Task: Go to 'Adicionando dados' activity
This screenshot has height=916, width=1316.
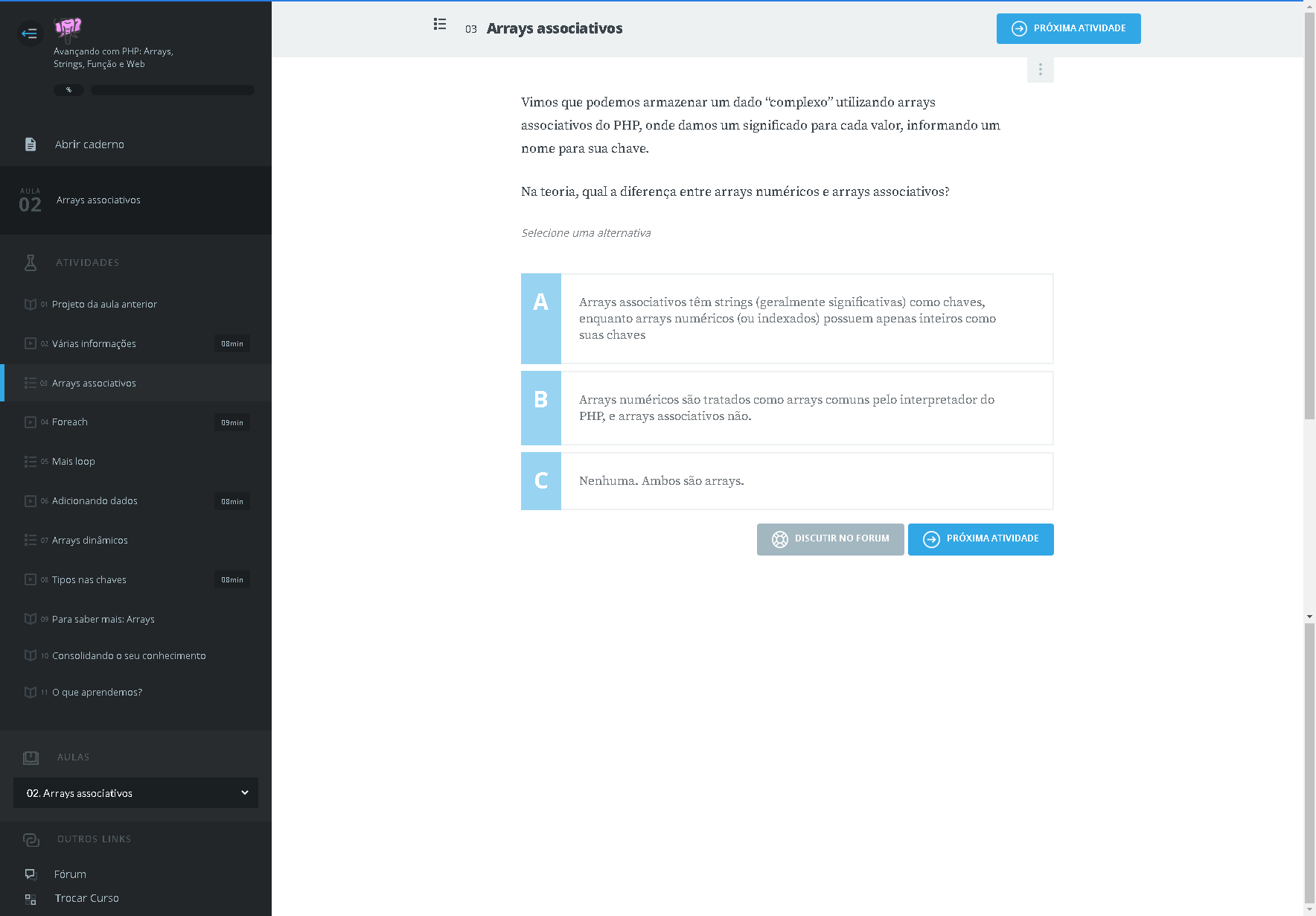Action: pyautogui.click(x=95, y=501)
